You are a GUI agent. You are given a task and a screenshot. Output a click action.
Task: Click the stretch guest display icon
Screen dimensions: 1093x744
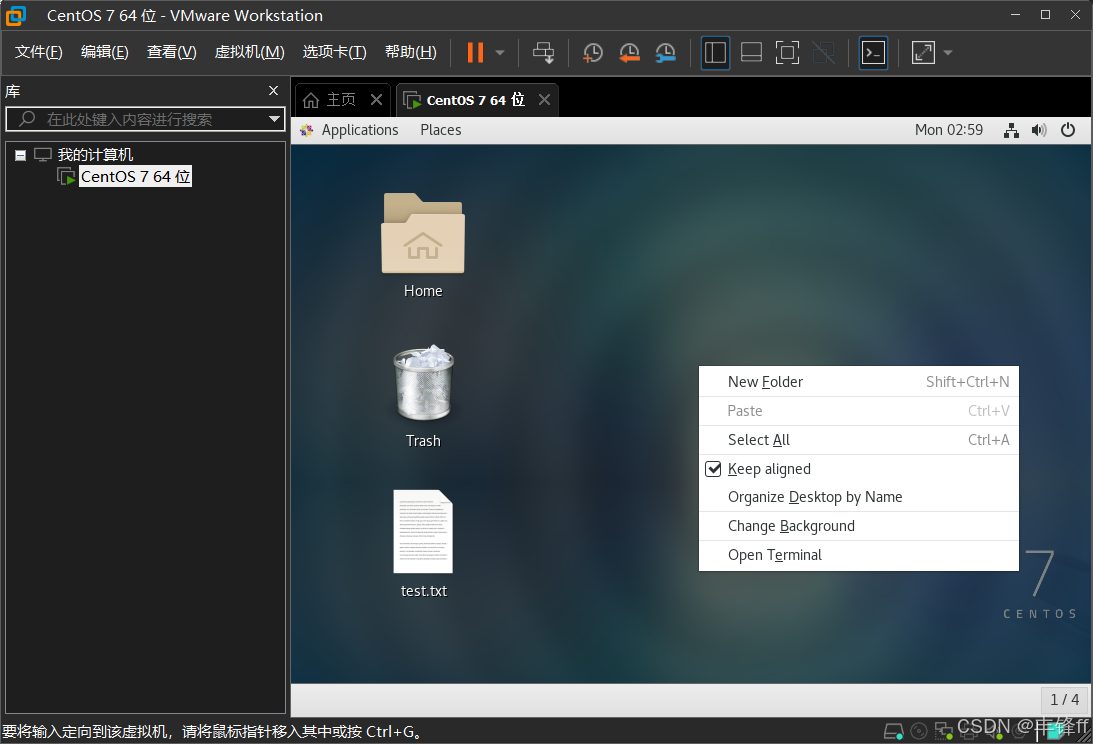[924, 52]
